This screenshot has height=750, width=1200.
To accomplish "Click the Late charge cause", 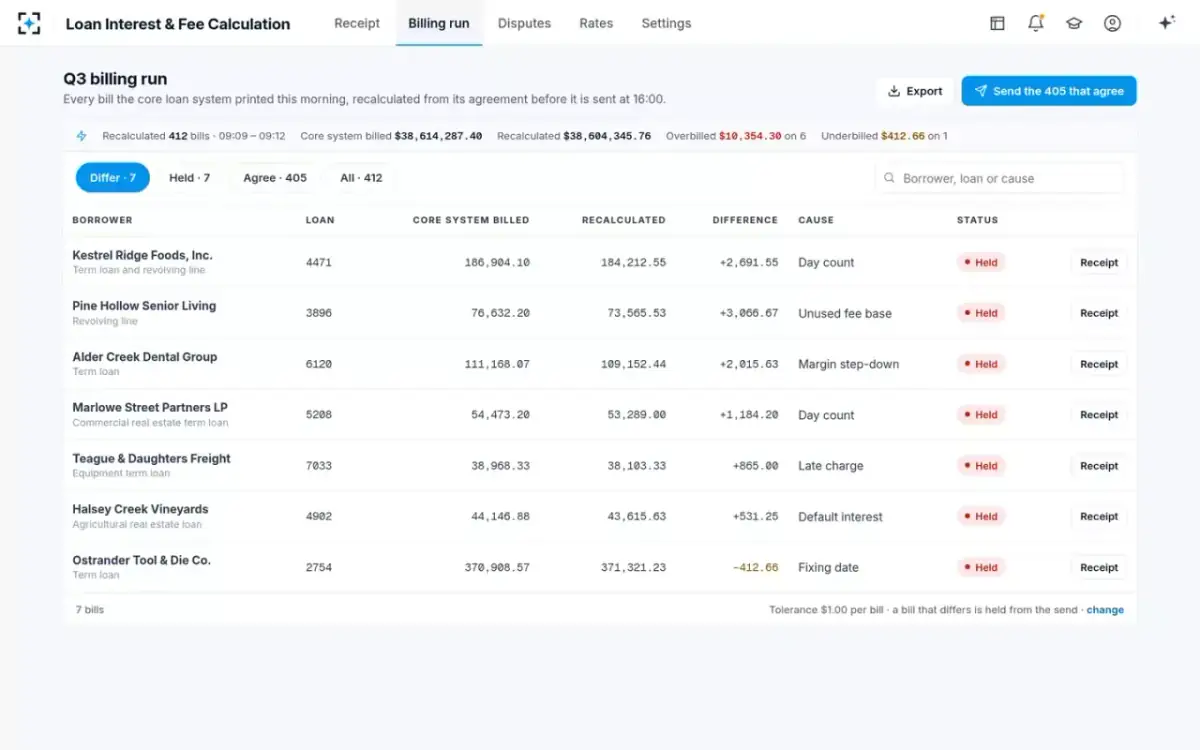I will (830, 466).
